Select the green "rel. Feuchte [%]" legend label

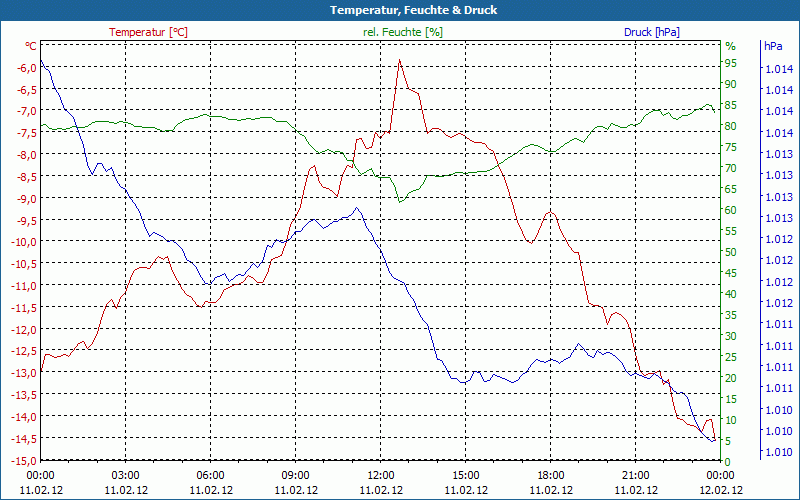(x=403, y=32)
